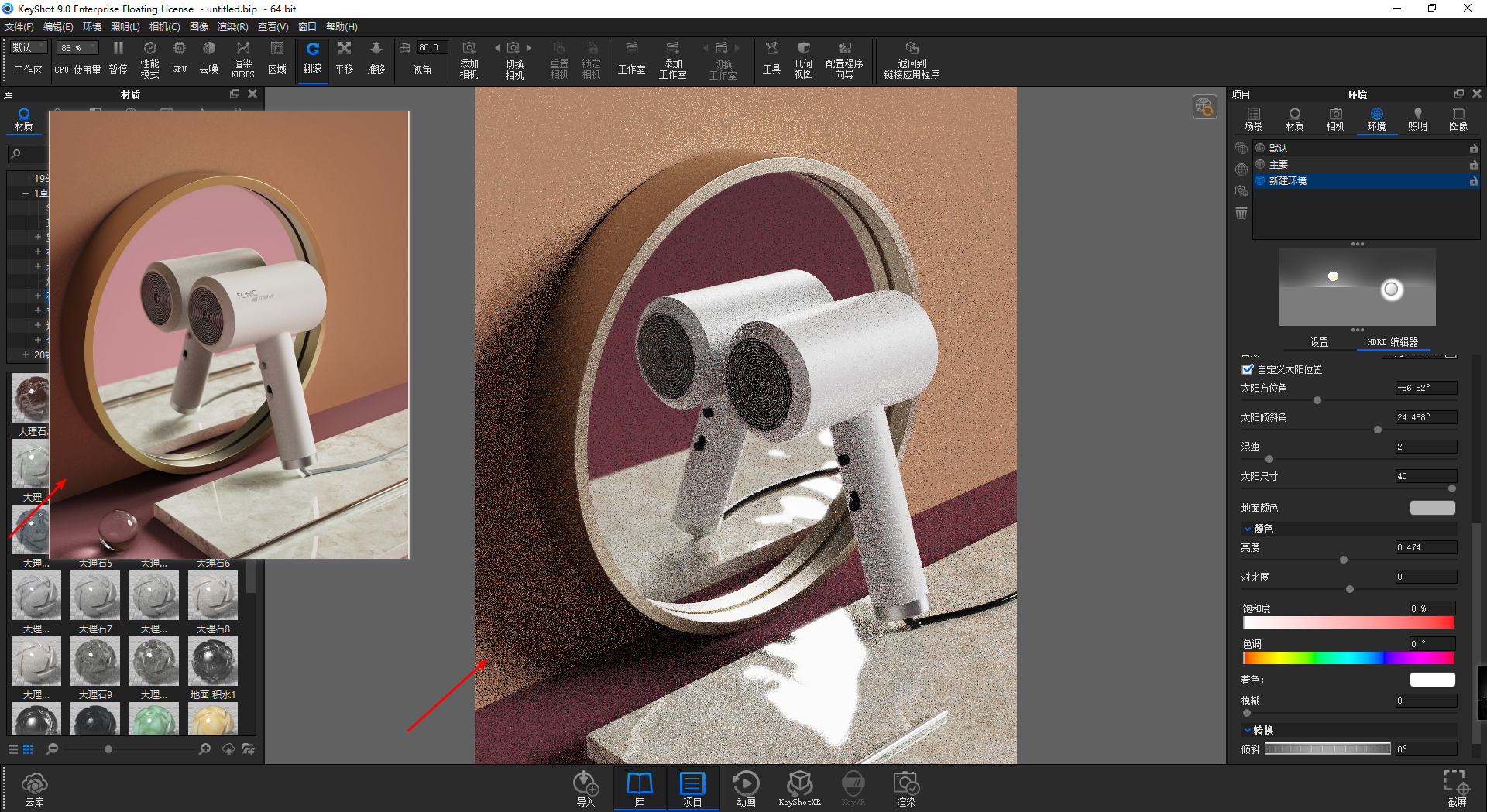The width and height of the screenshot is (1487, 812).
Task: Switch to the 图像 image tab
Action: 1458,119
